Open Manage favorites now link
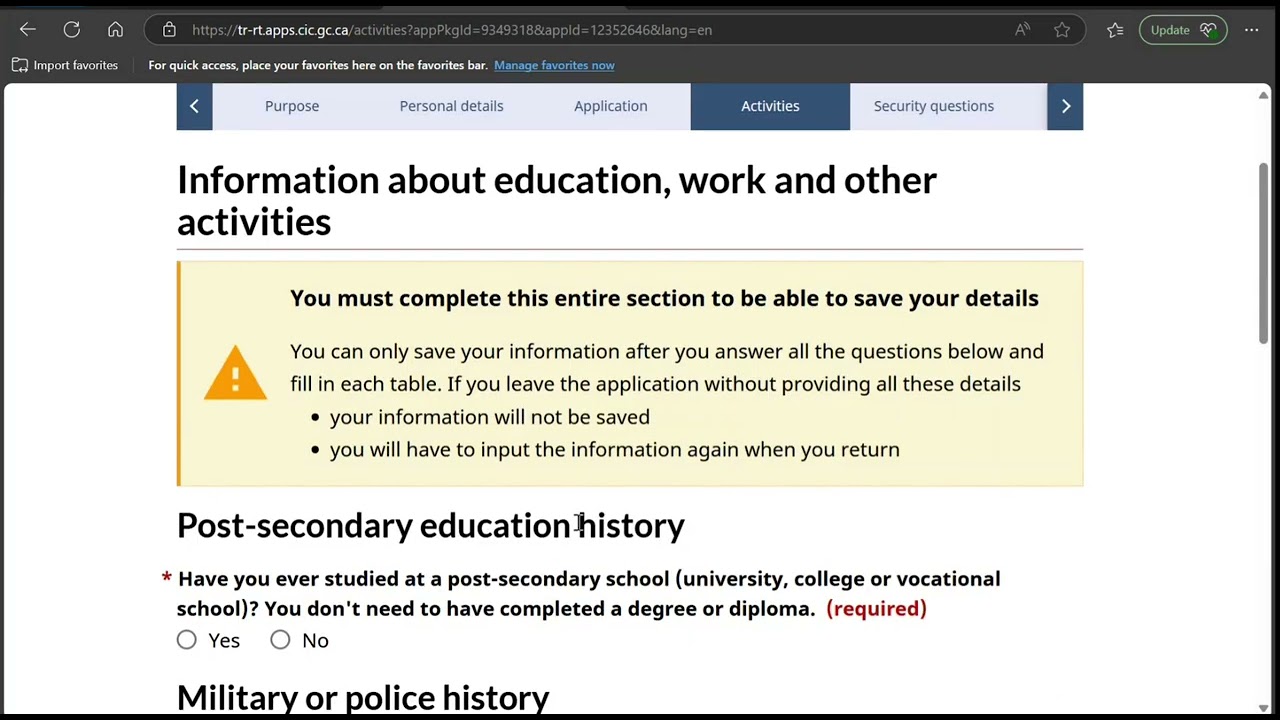The image size is (1280, 720). [x=554, y=65]
